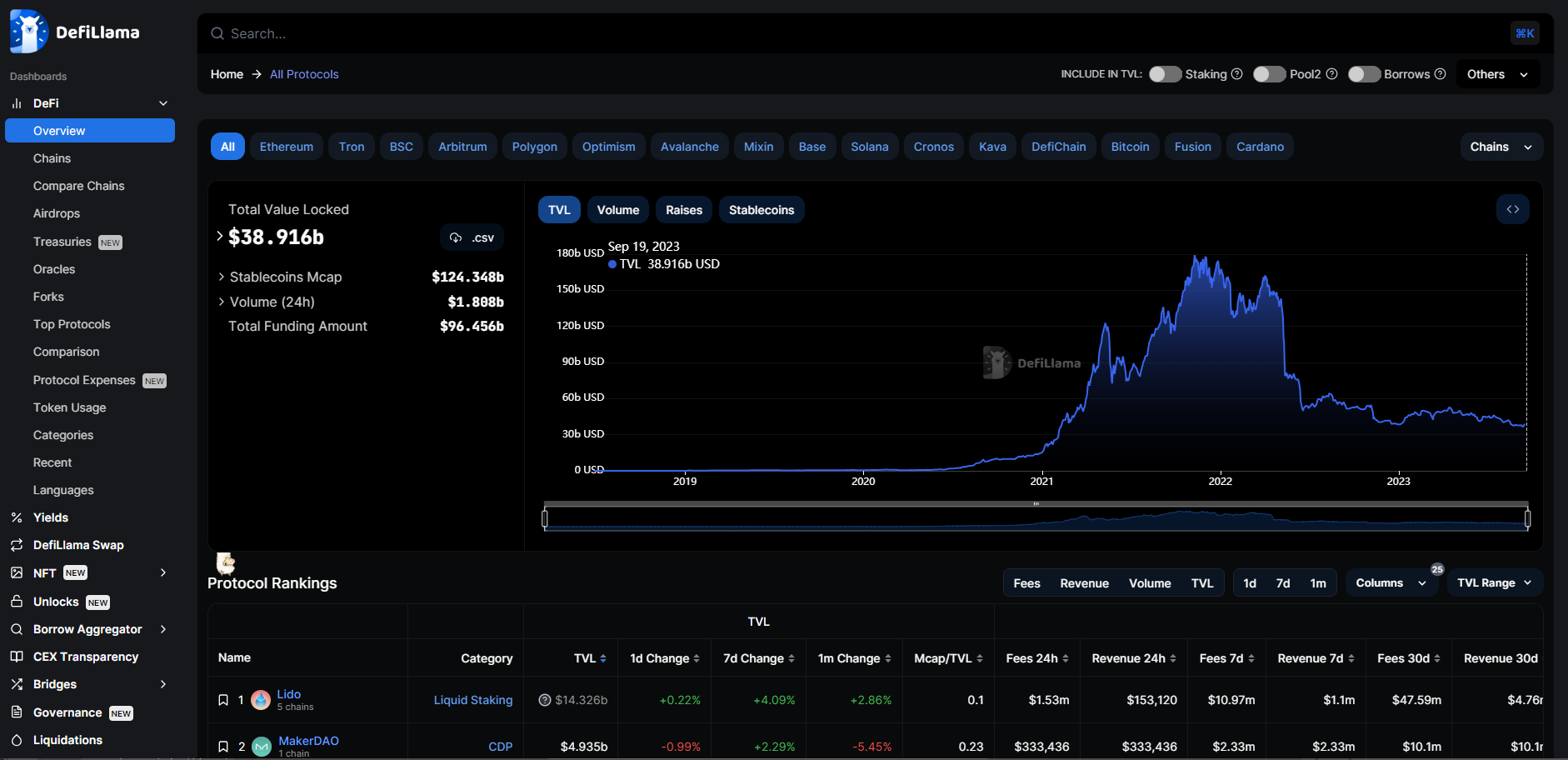Switch chart to Volume tab
This screenshot has width=1568, height=760.
(618, 210)
